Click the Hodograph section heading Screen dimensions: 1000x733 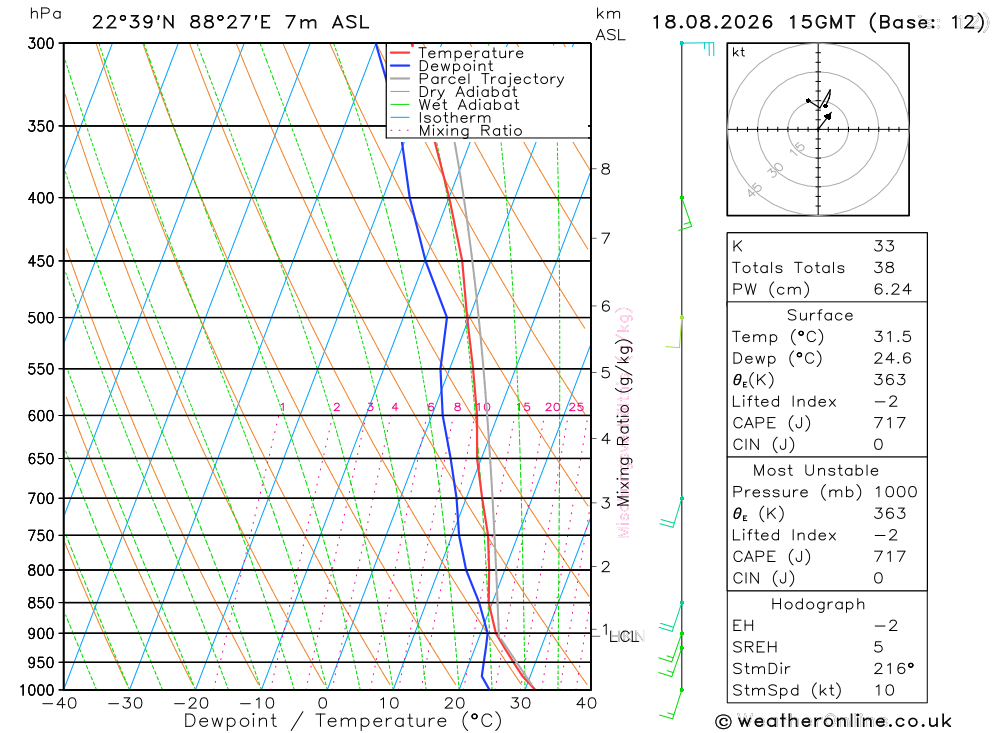[x=818, y=604]
